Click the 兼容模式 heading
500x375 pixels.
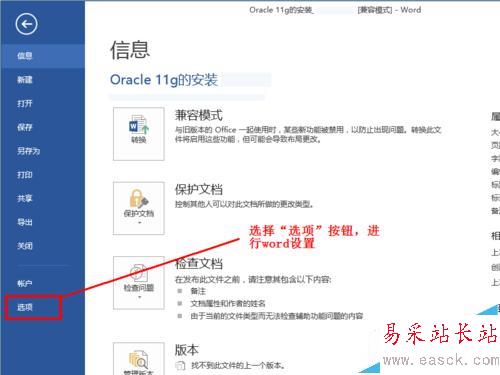click(199, 115)
